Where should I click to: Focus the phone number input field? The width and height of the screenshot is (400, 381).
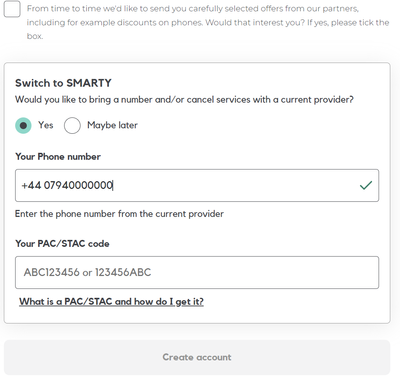click(x=197, y=185)
